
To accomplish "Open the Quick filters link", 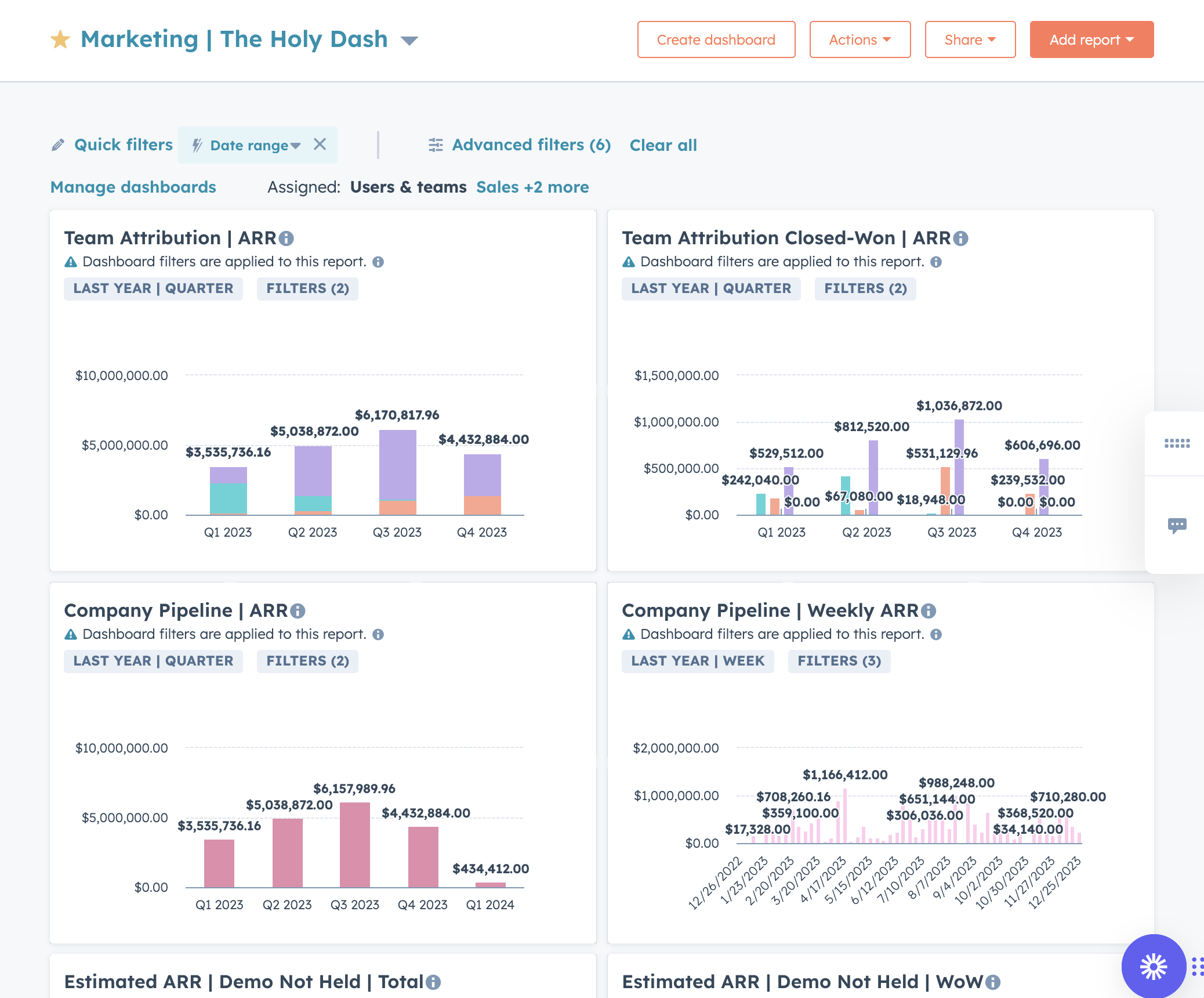I will (x=124, y=145).
